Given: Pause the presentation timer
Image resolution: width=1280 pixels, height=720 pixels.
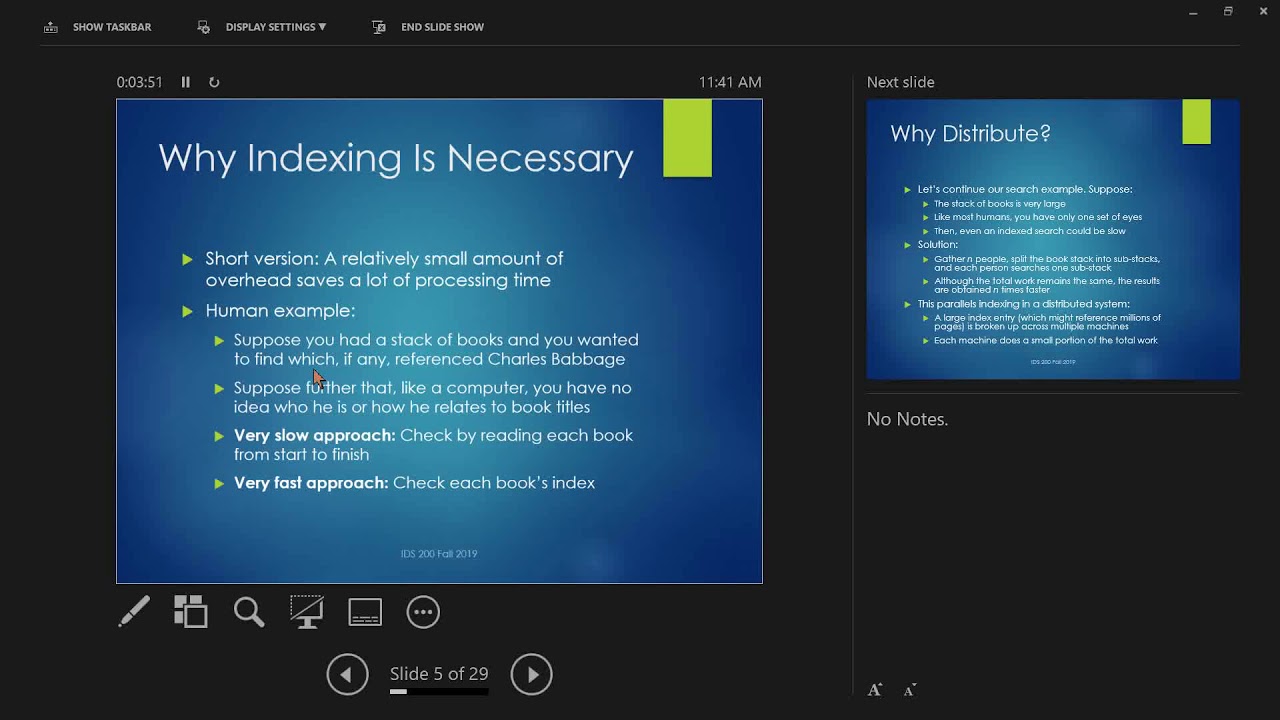Looking at the screenshot, I should 186,82.
